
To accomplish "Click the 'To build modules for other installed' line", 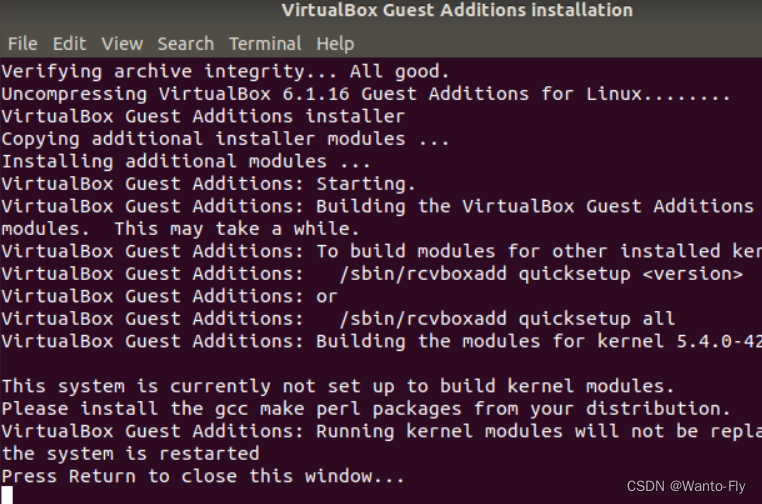I will [381, 251].
